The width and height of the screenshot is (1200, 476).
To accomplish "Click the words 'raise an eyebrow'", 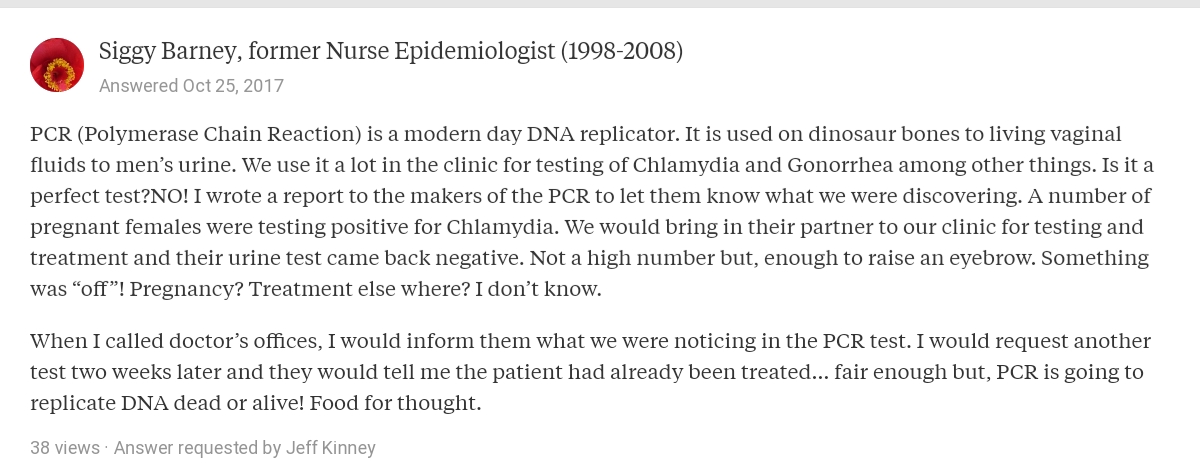I will pos(968,258).
